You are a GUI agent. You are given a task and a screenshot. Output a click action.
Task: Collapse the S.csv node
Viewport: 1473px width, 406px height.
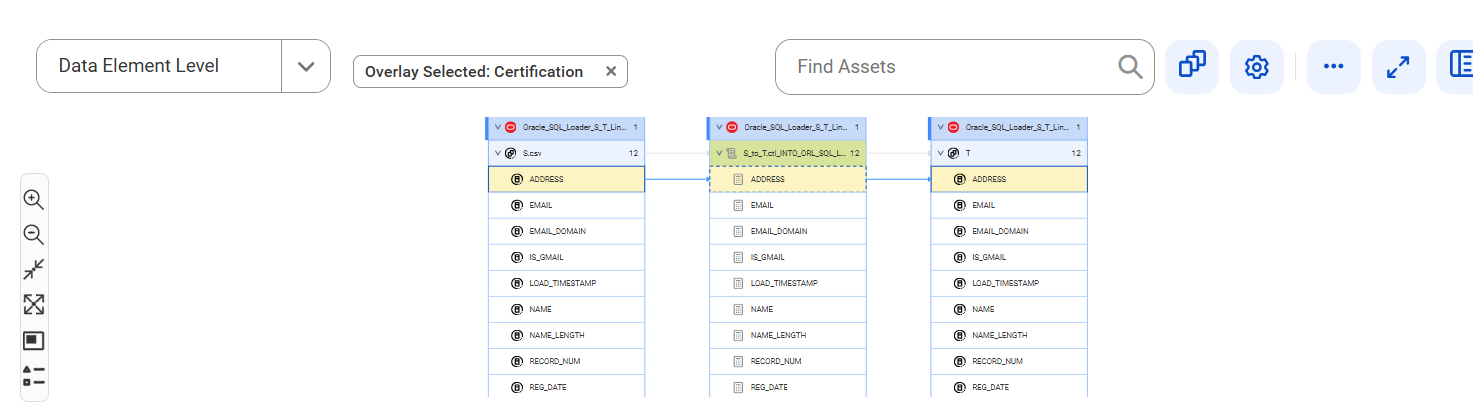(x=497, y=153)
